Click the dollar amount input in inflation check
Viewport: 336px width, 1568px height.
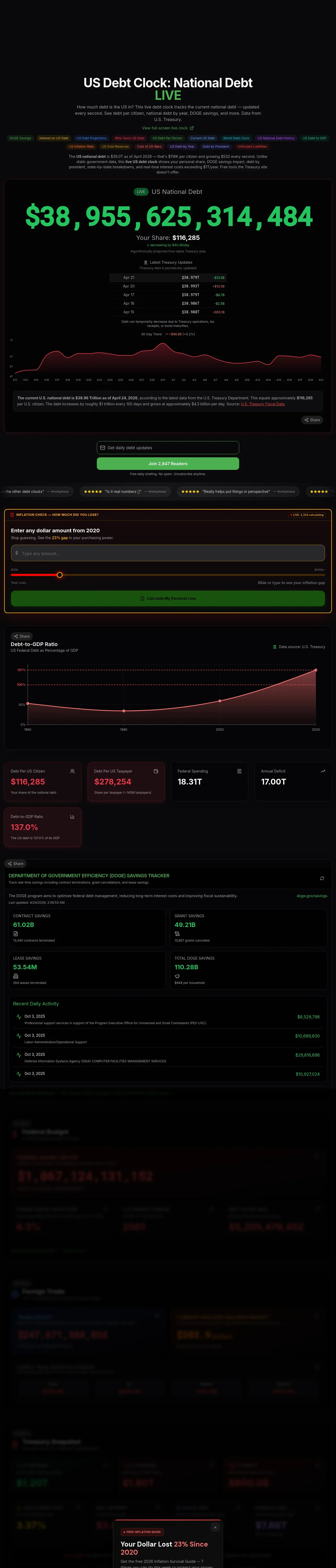pos(168,553)
